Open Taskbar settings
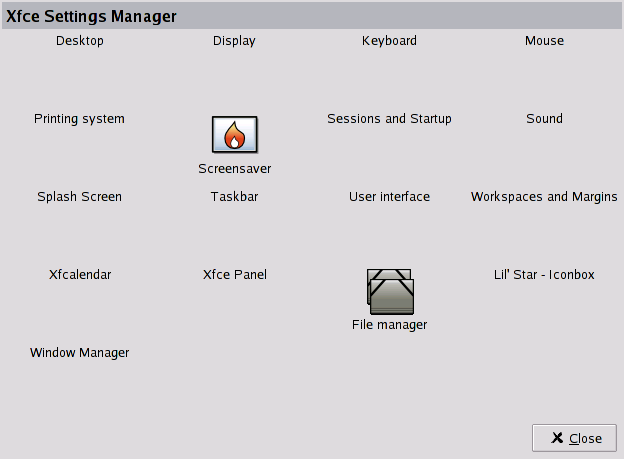 (x=234, y=197)
